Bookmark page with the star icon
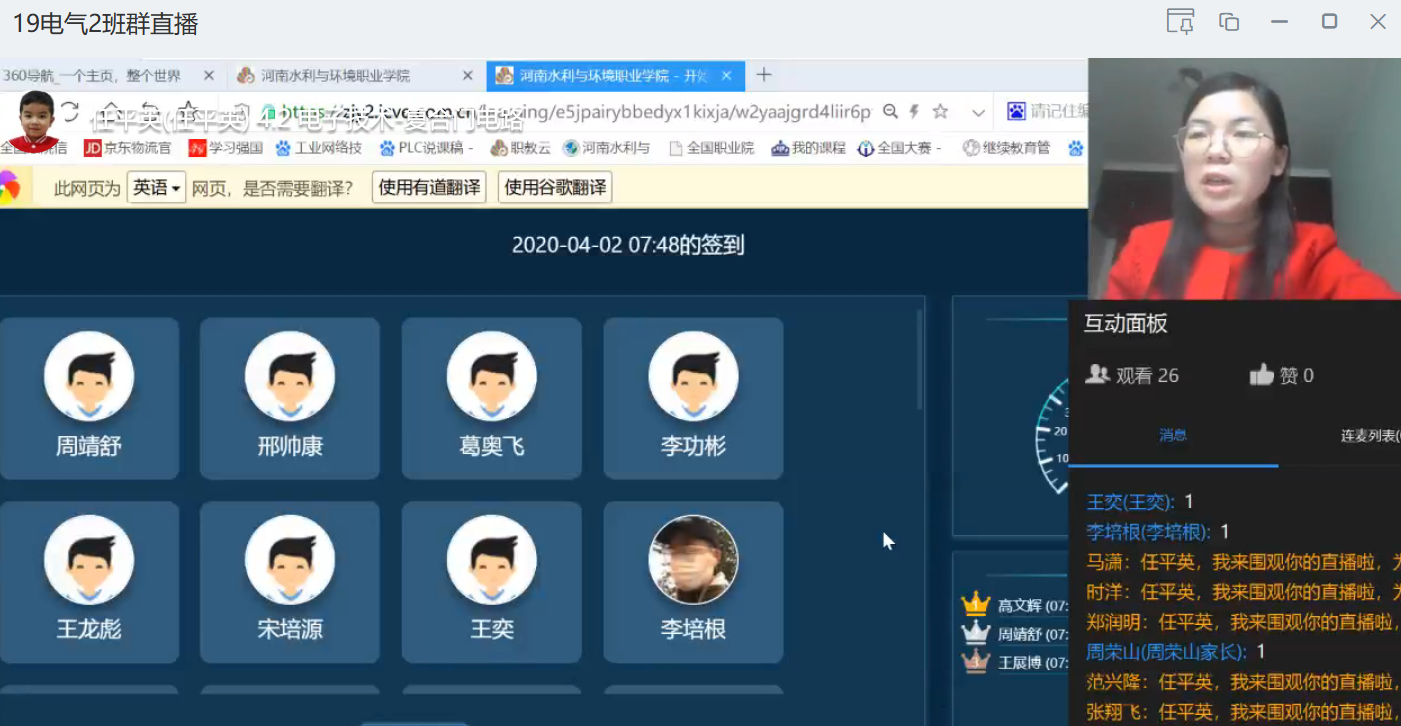This screenshot has height=726, width=1401. point(940,111)
